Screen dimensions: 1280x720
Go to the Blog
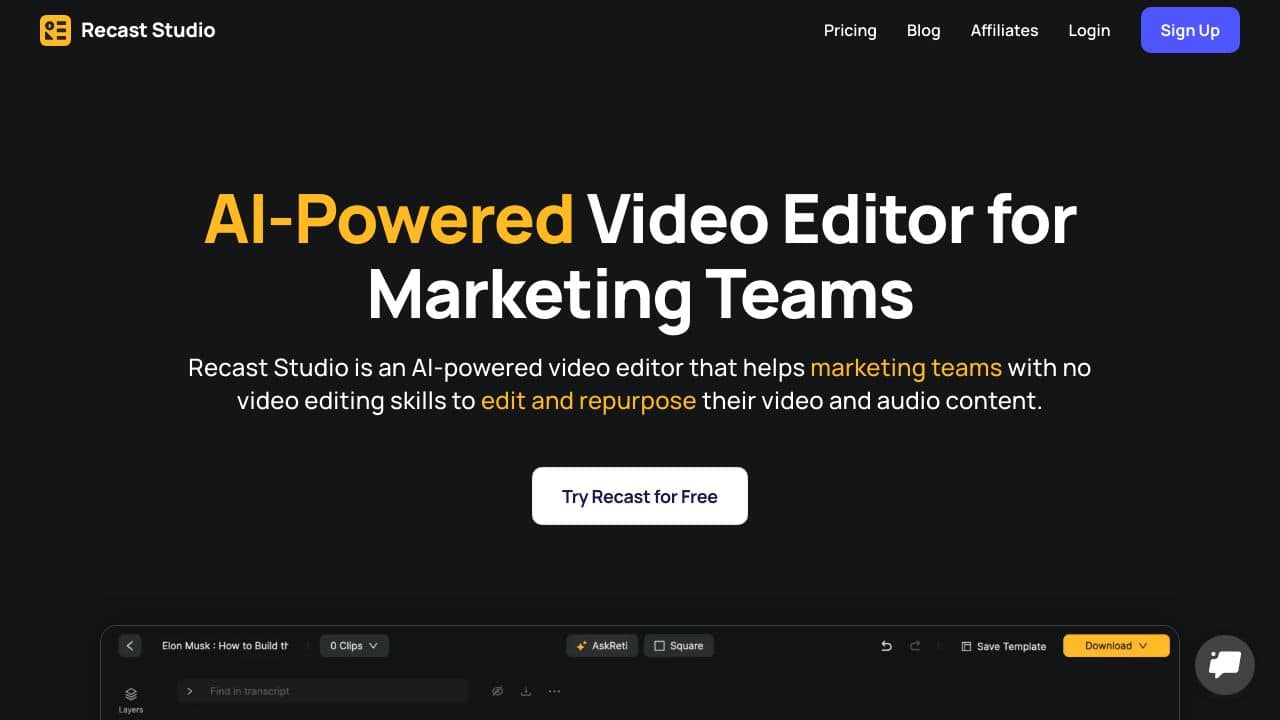[923, 30]
